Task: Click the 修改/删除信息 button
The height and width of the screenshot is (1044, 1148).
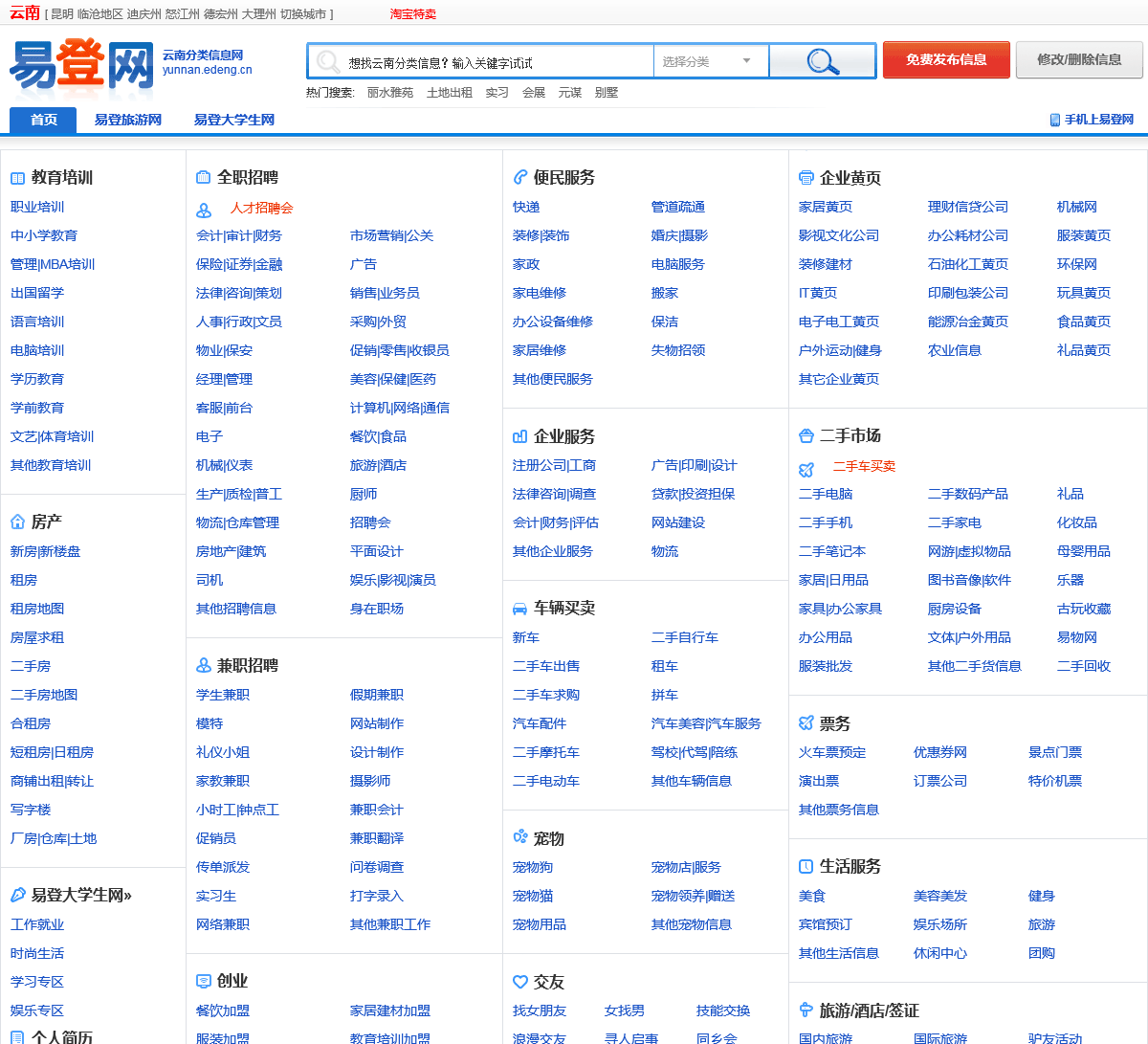Action: click(x=1079, y=59)
